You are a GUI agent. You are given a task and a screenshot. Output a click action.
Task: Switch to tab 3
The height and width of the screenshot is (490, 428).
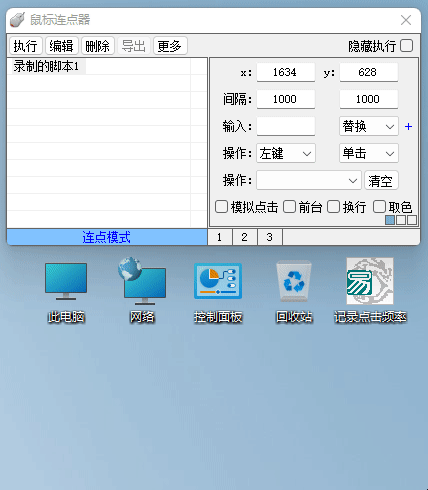pyautogui.click(x=270, y=237)
